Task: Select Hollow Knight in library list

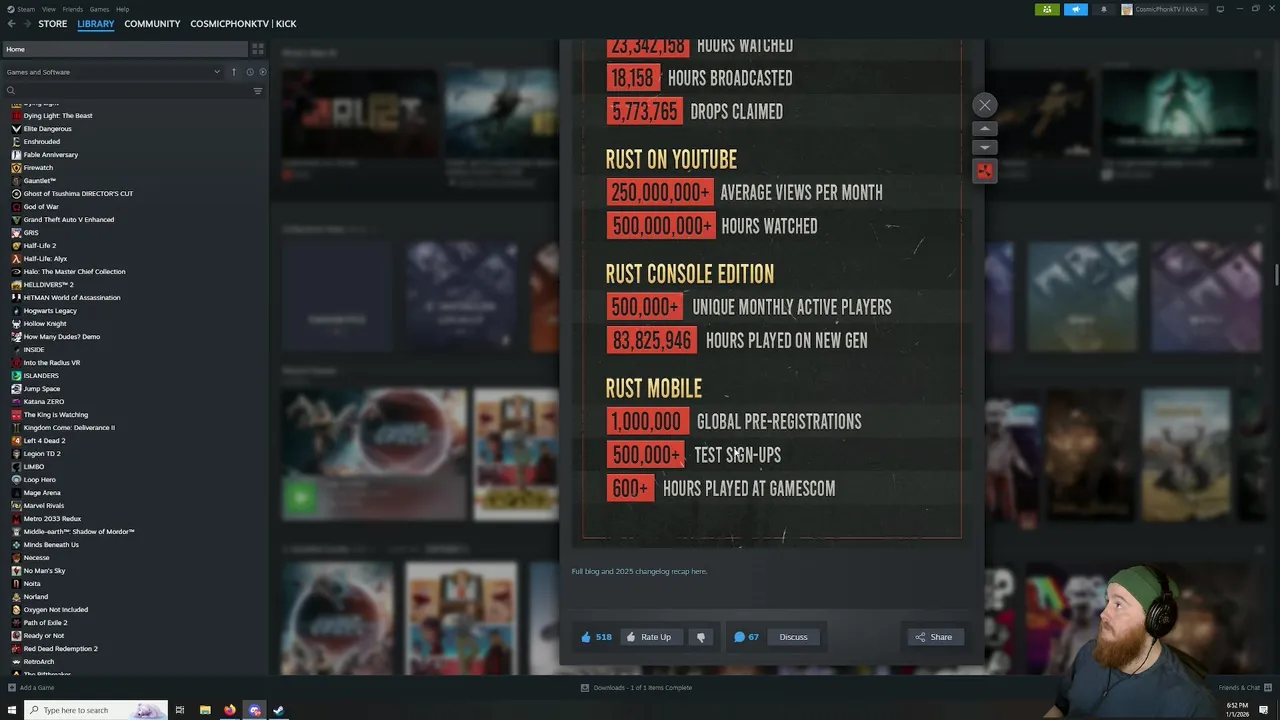Action: (x=45, y=324)
